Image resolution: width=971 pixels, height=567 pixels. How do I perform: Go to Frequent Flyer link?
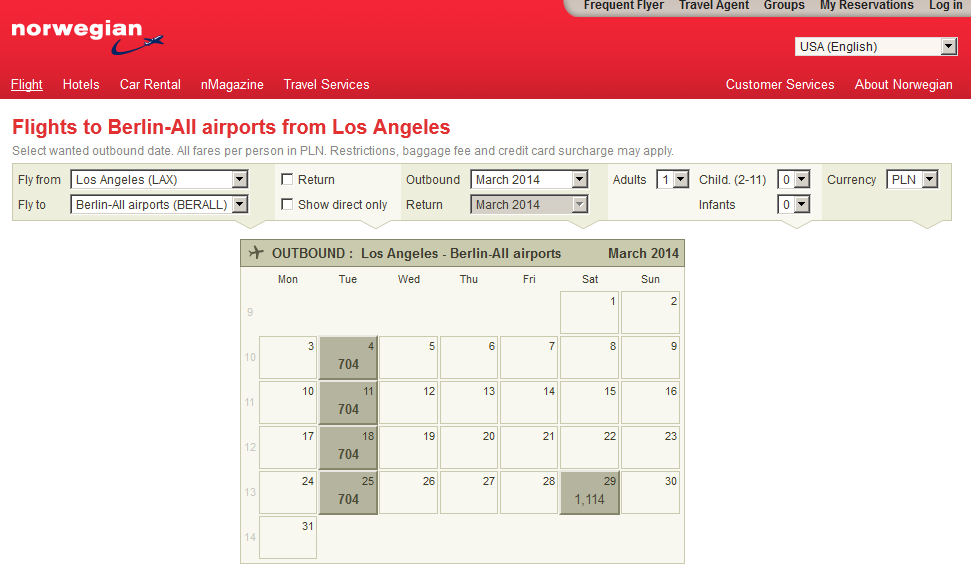click(x=624, y=6)
